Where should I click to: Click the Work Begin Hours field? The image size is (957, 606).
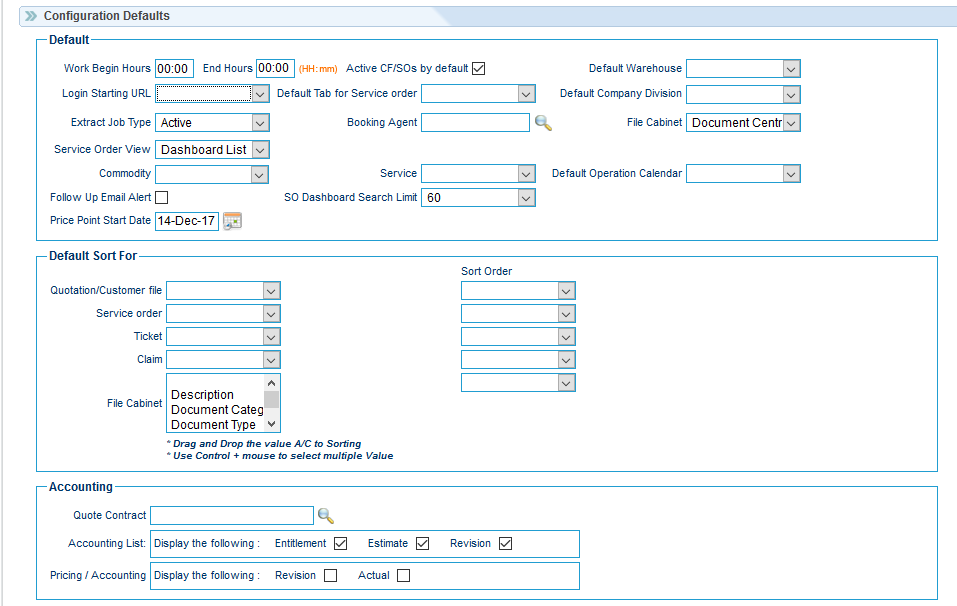175,68
